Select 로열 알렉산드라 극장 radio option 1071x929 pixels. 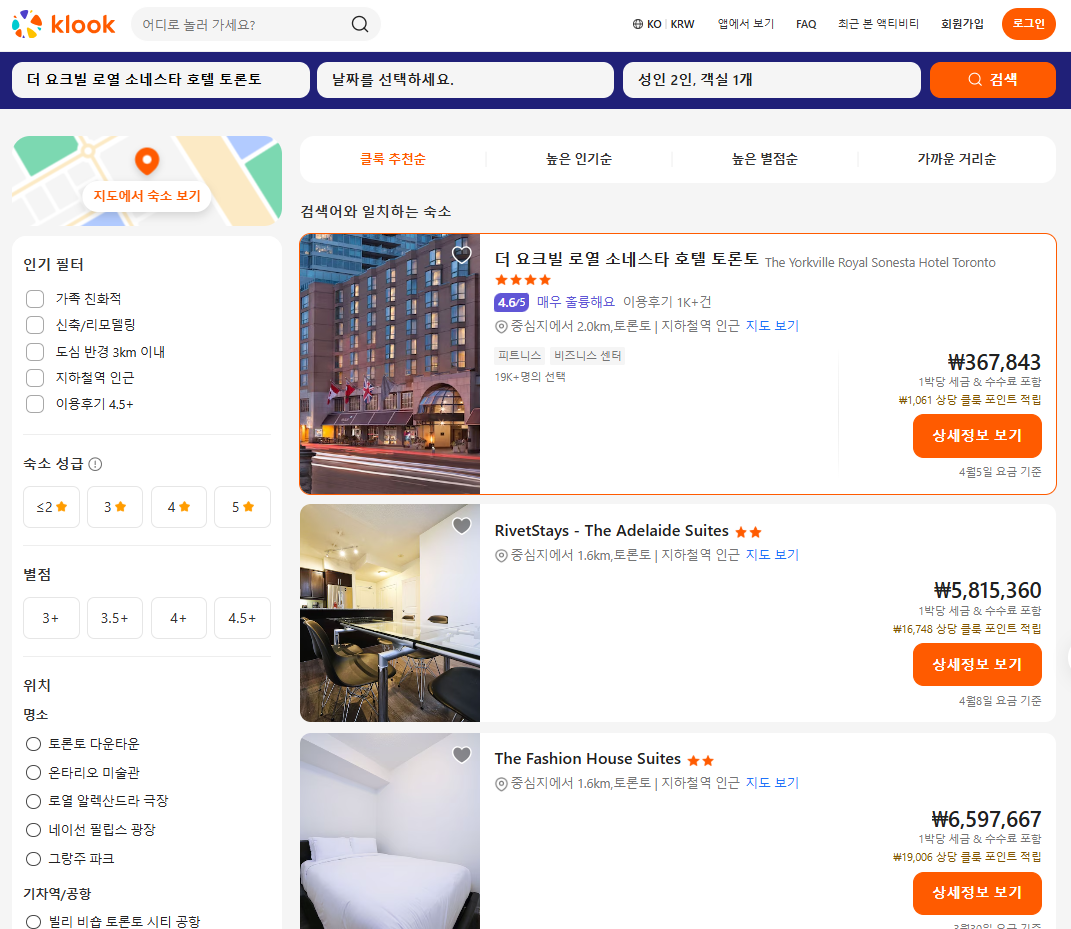coord(33,801)
